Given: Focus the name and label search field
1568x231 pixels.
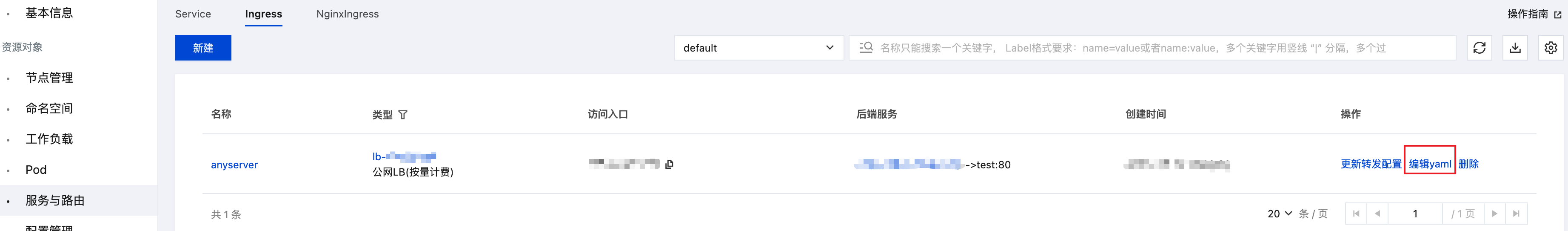Looking at the screenshot, I should pos(1152,48).
